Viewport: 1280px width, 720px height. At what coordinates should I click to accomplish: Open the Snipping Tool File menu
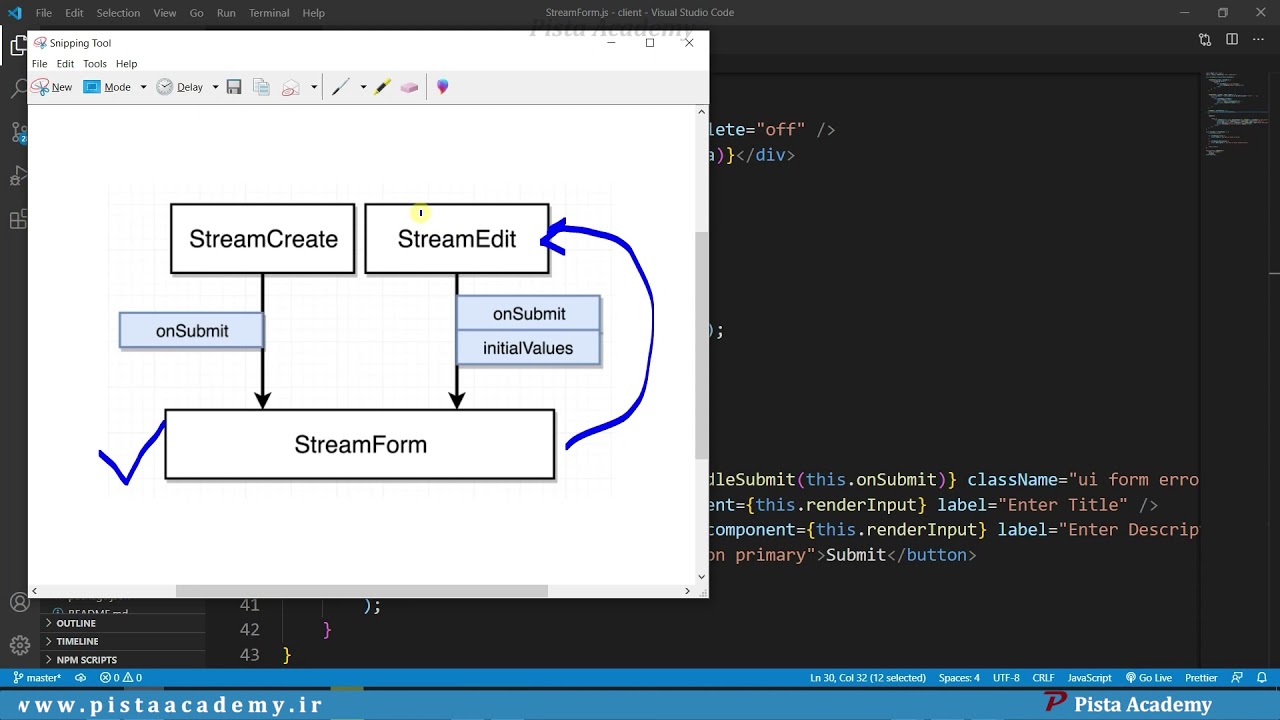(39, 64)
